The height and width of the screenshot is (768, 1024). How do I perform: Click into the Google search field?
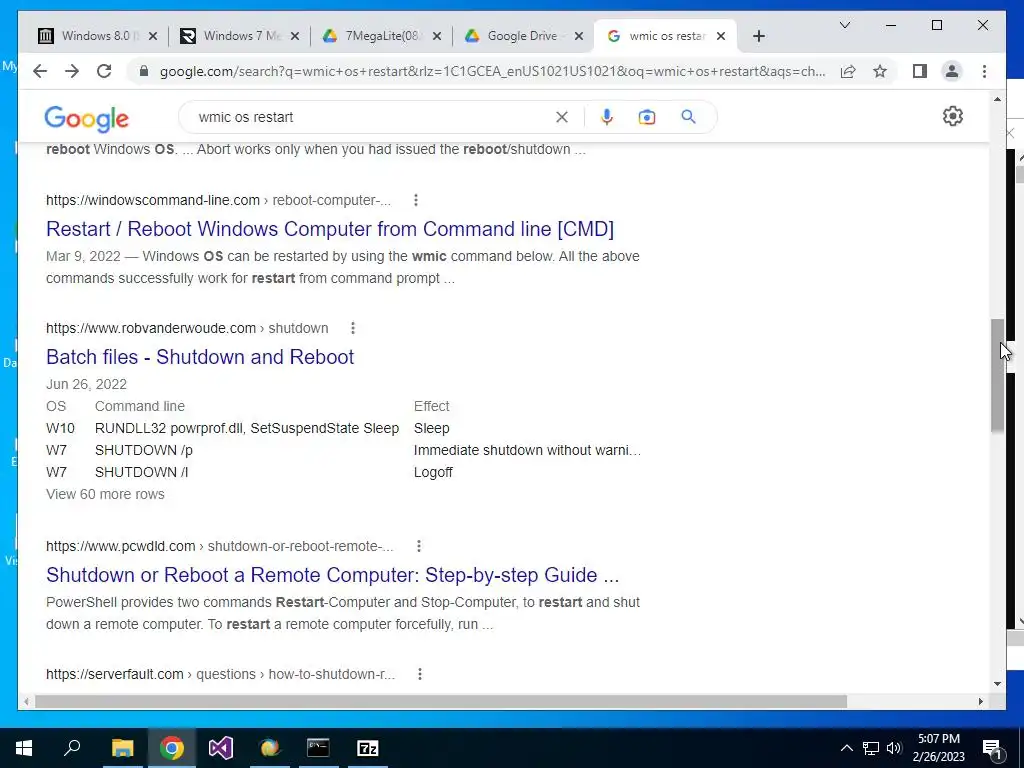pyautogui.click(x=372, y=117)
